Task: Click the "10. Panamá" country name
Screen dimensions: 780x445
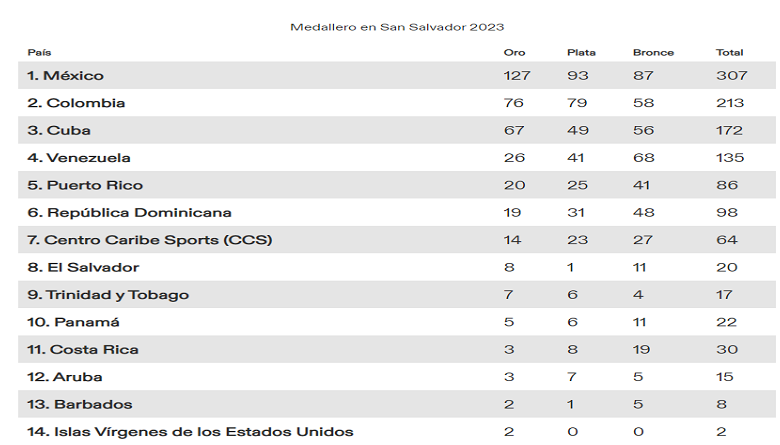Action: pos(73,322)
